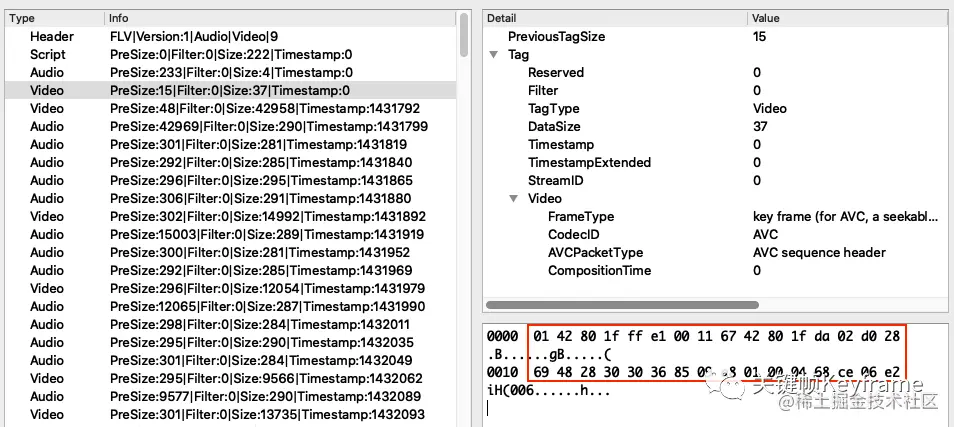Select the Video row PreSize:15 Size:37
The height and width of the screenshot is (427, 954).
[x=231, y=91]
